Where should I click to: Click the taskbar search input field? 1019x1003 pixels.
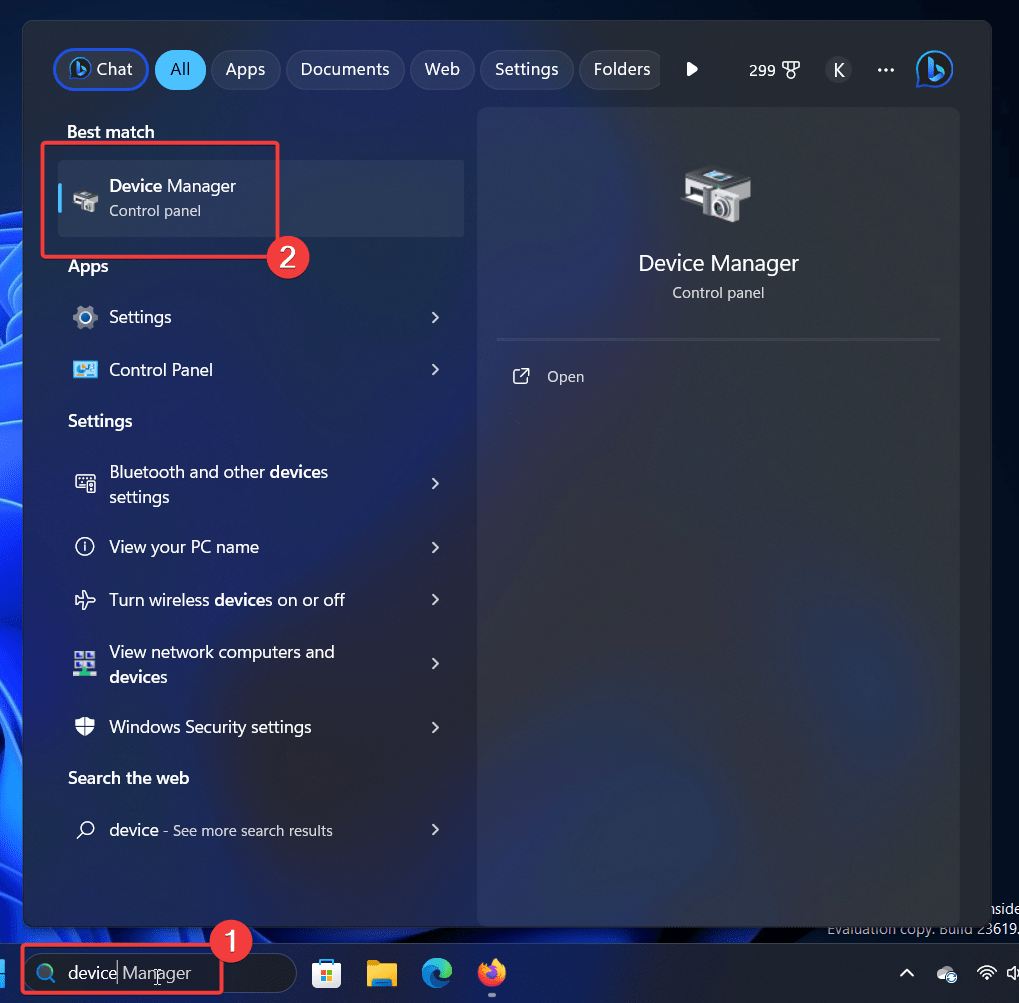pyautogui.click(x=160, y=972)
